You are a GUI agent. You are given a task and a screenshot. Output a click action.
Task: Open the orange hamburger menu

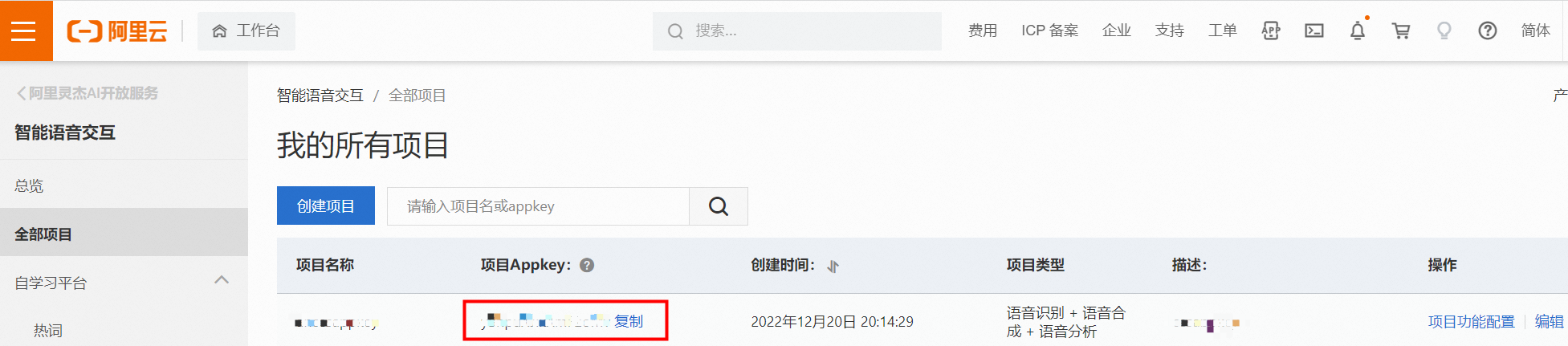click(x=23, y=31)
